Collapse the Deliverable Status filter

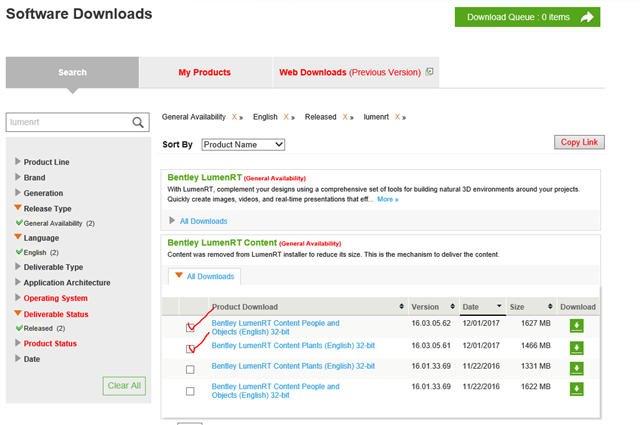point(18,313)
